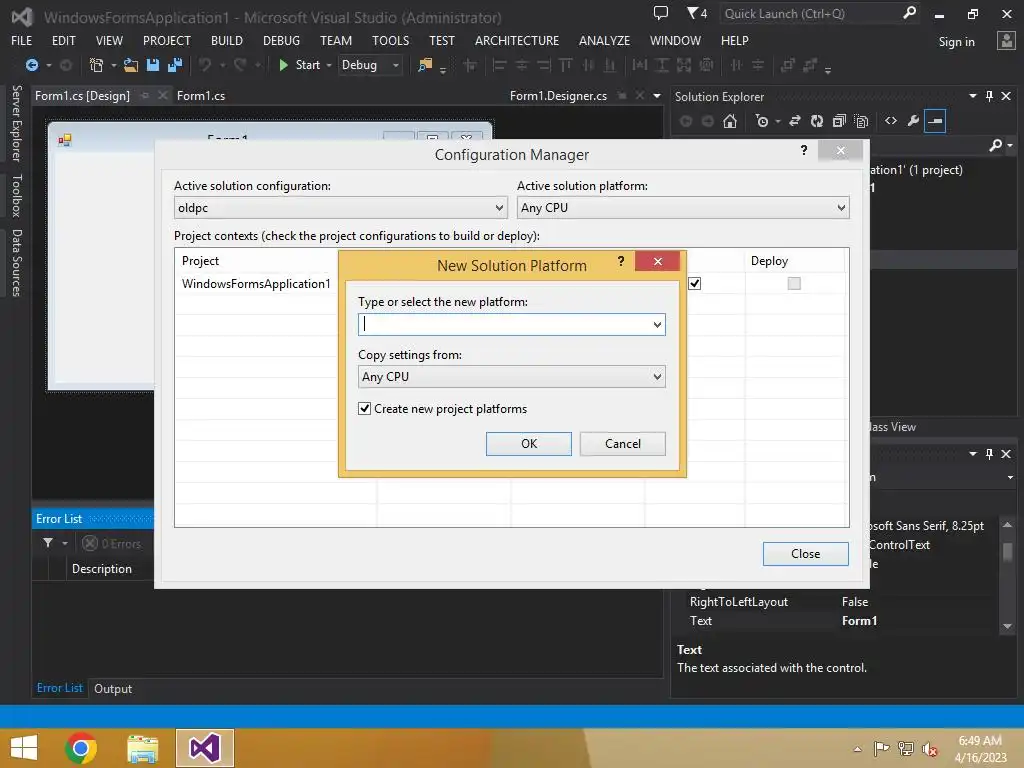The image size is (1024, 768).
Task: Click the Find in Files toolbar icon
Action: 425,65
